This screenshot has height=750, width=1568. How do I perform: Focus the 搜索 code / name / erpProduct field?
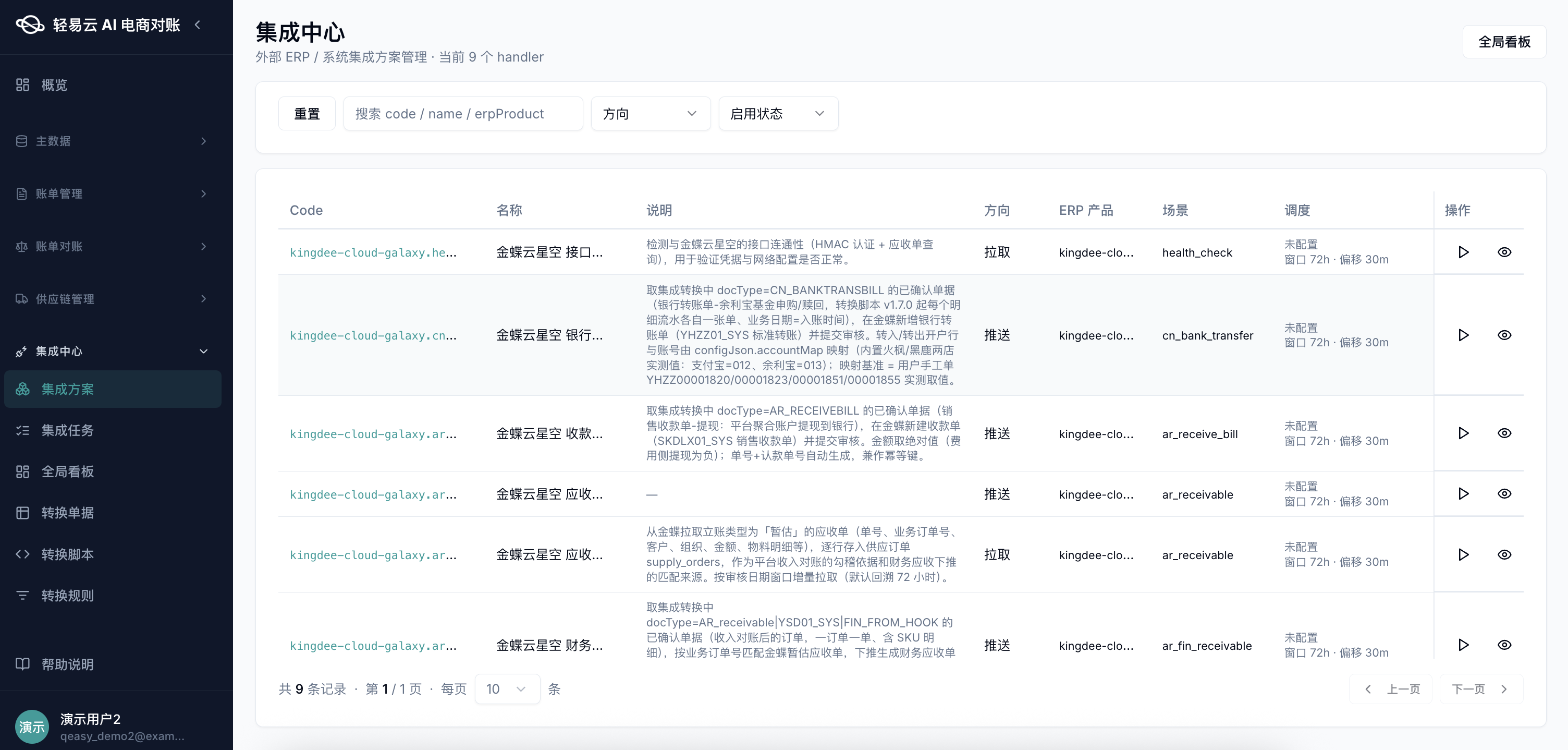[x=462, y=113]
